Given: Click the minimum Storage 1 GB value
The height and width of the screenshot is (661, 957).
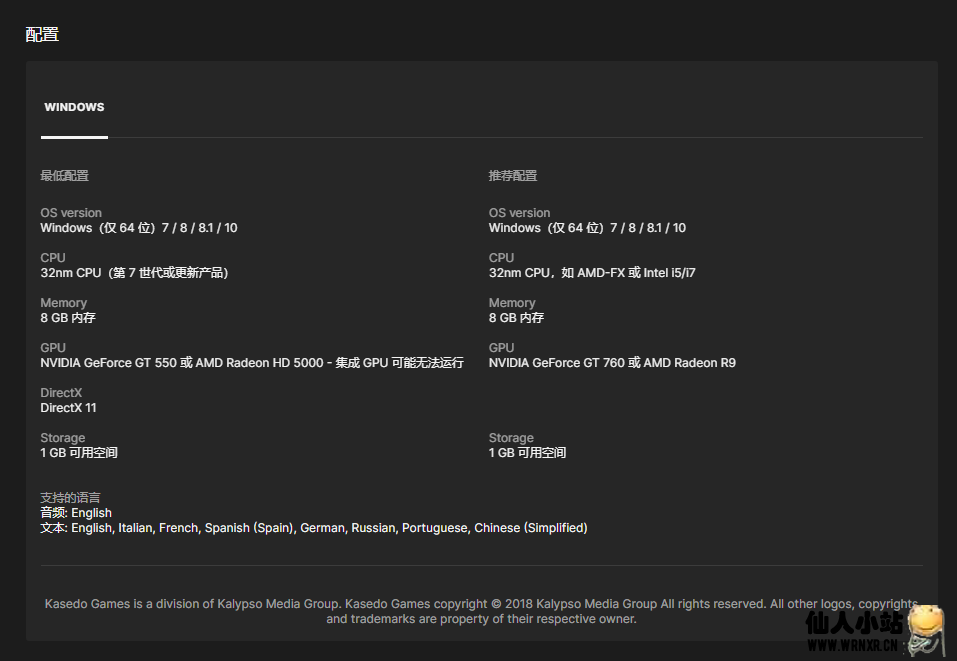Looking at the screenshot, I should point(79,453).
